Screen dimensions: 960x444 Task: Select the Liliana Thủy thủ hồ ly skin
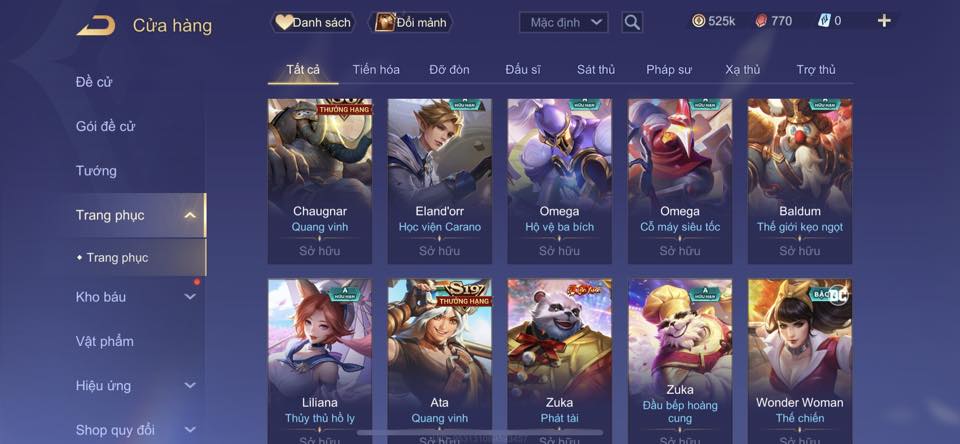coord(320,361)
